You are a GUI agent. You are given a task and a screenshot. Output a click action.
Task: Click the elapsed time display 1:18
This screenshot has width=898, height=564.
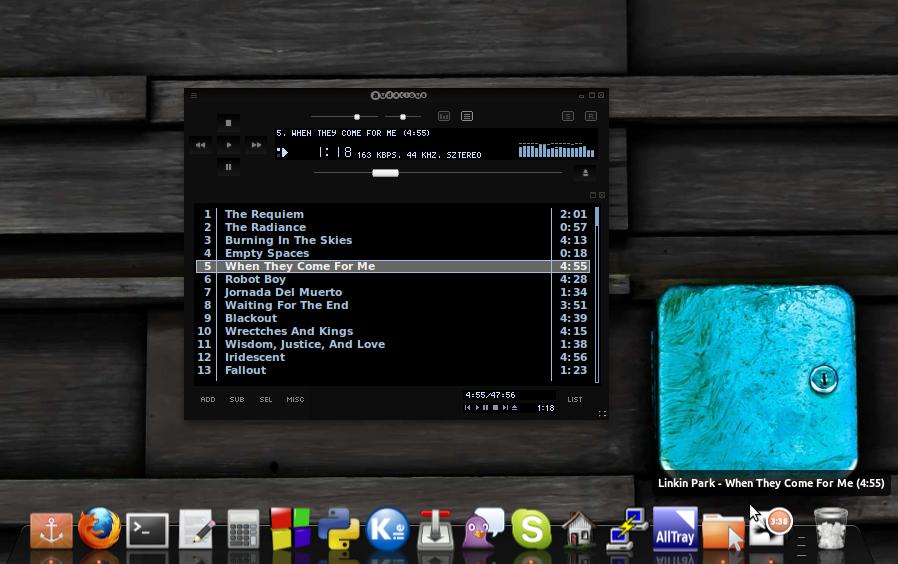[x=335, y=152]
